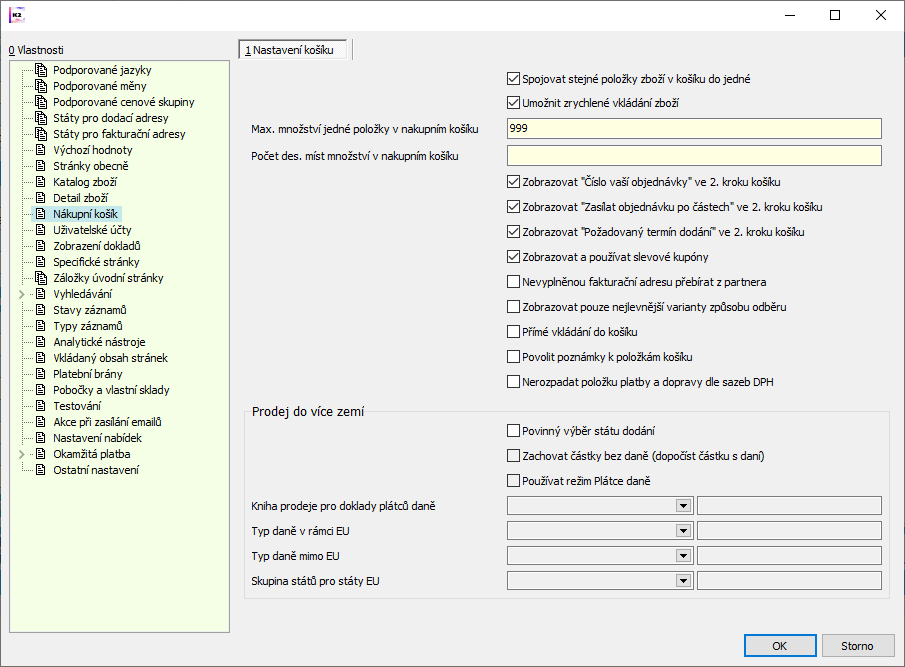Click the text field next to Typ daně mimo EU
The image size is (905, 667).
point(789,556)
